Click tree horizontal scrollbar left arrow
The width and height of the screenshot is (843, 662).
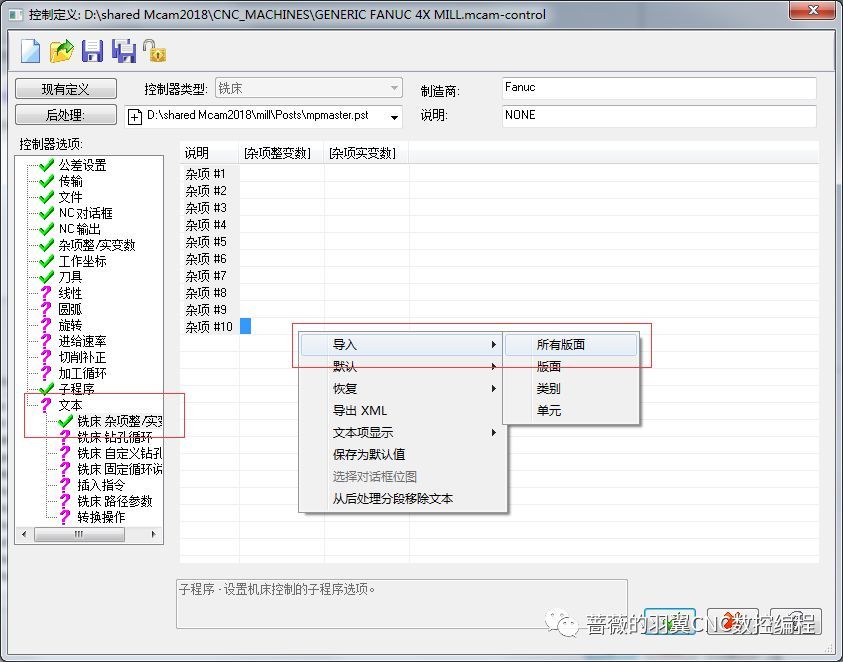click(24, 535)
